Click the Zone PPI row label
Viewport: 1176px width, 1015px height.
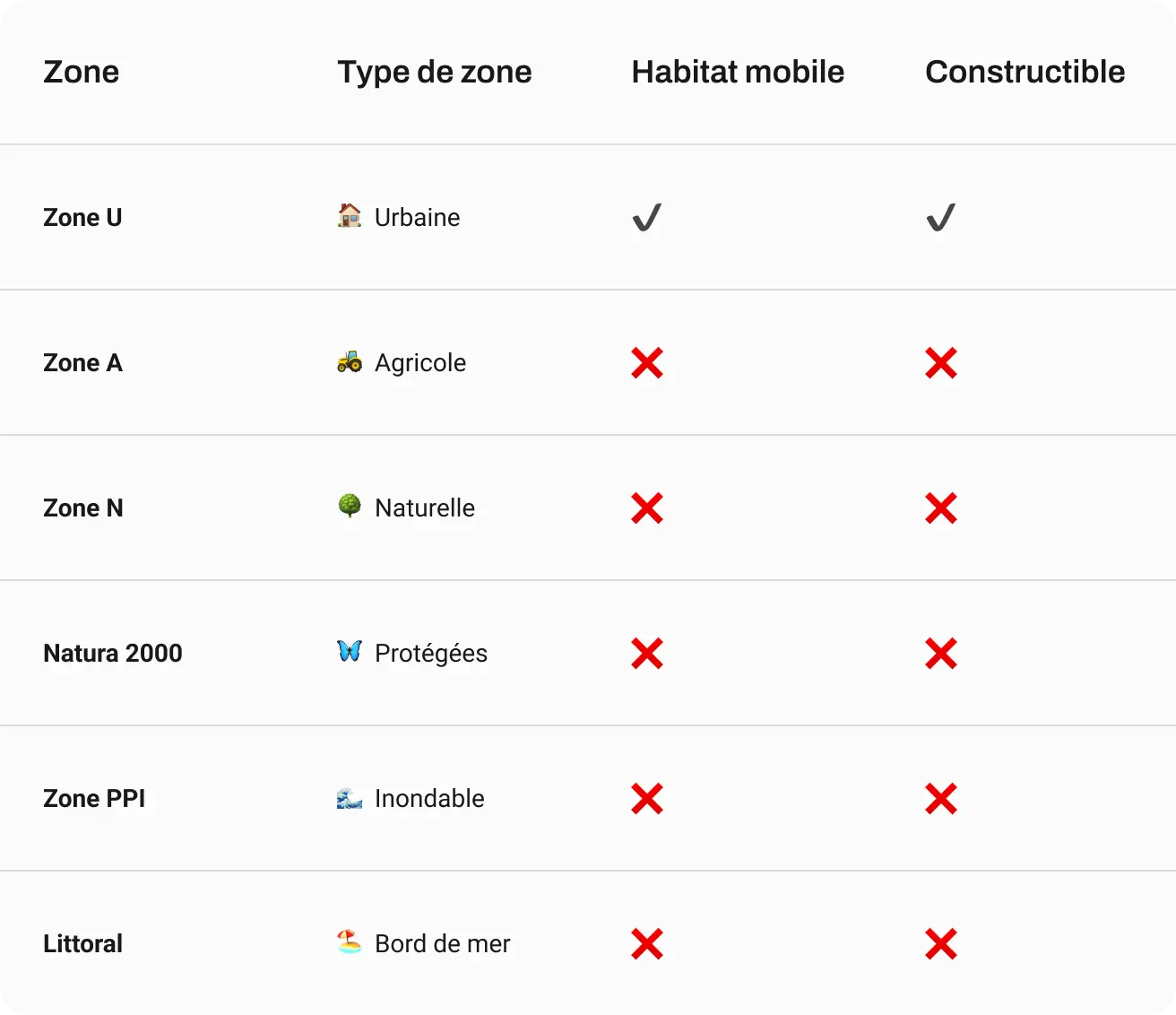pyautogui.click(x=94, y=798)
